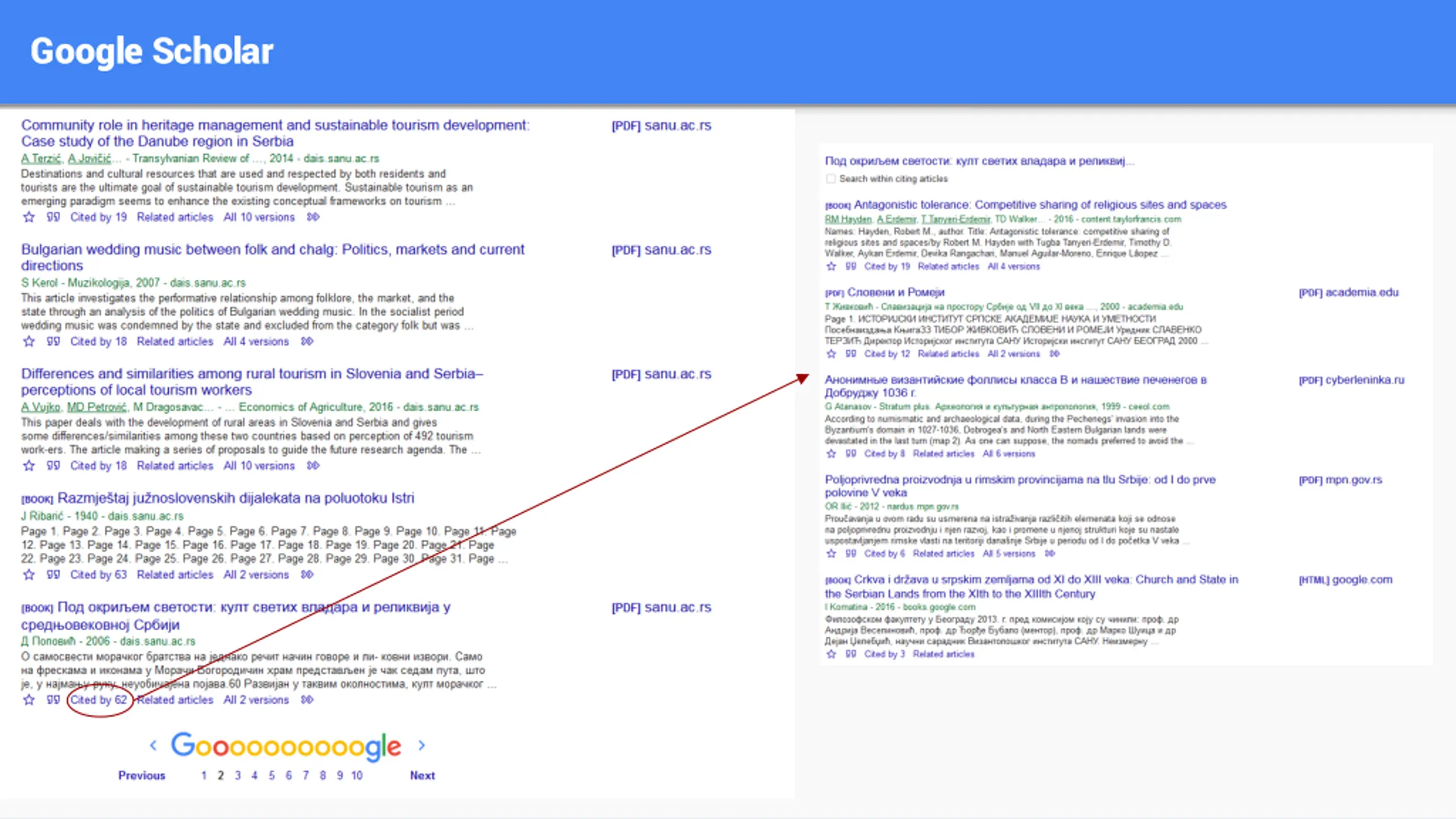
Task: Open Related articles for Crkva i država
Action: (x=944, y=655)
